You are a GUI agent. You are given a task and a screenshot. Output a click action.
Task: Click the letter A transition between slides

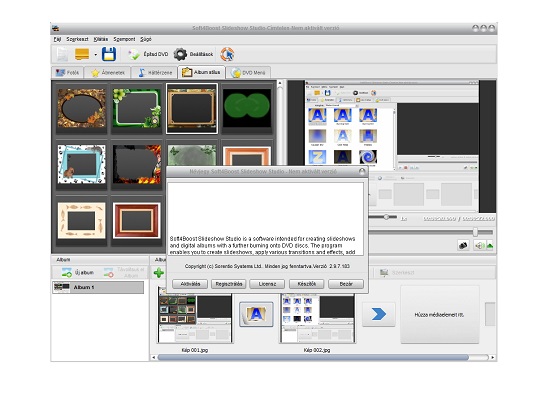click(256, 314)
